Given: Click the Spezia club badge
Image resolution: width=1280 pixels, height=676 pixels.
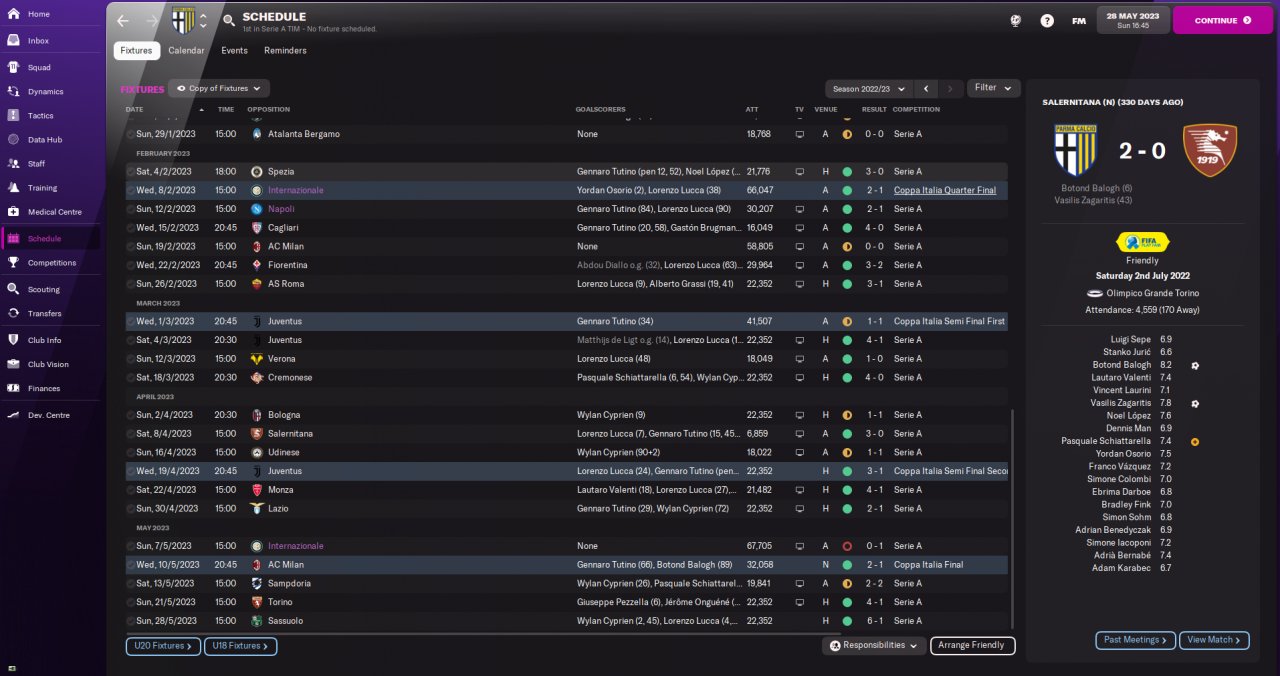Looking at the screenshot, I should tap(257, 172).
